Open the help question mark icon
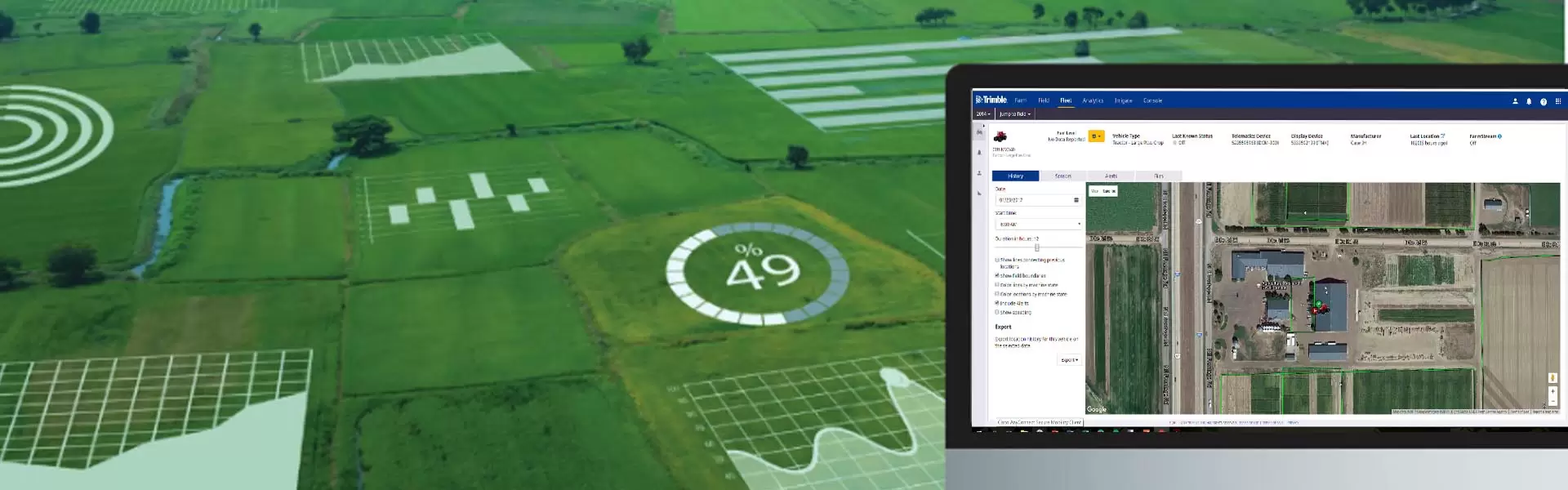This screenshot has height=490, width=1568. click(1543, 101)
